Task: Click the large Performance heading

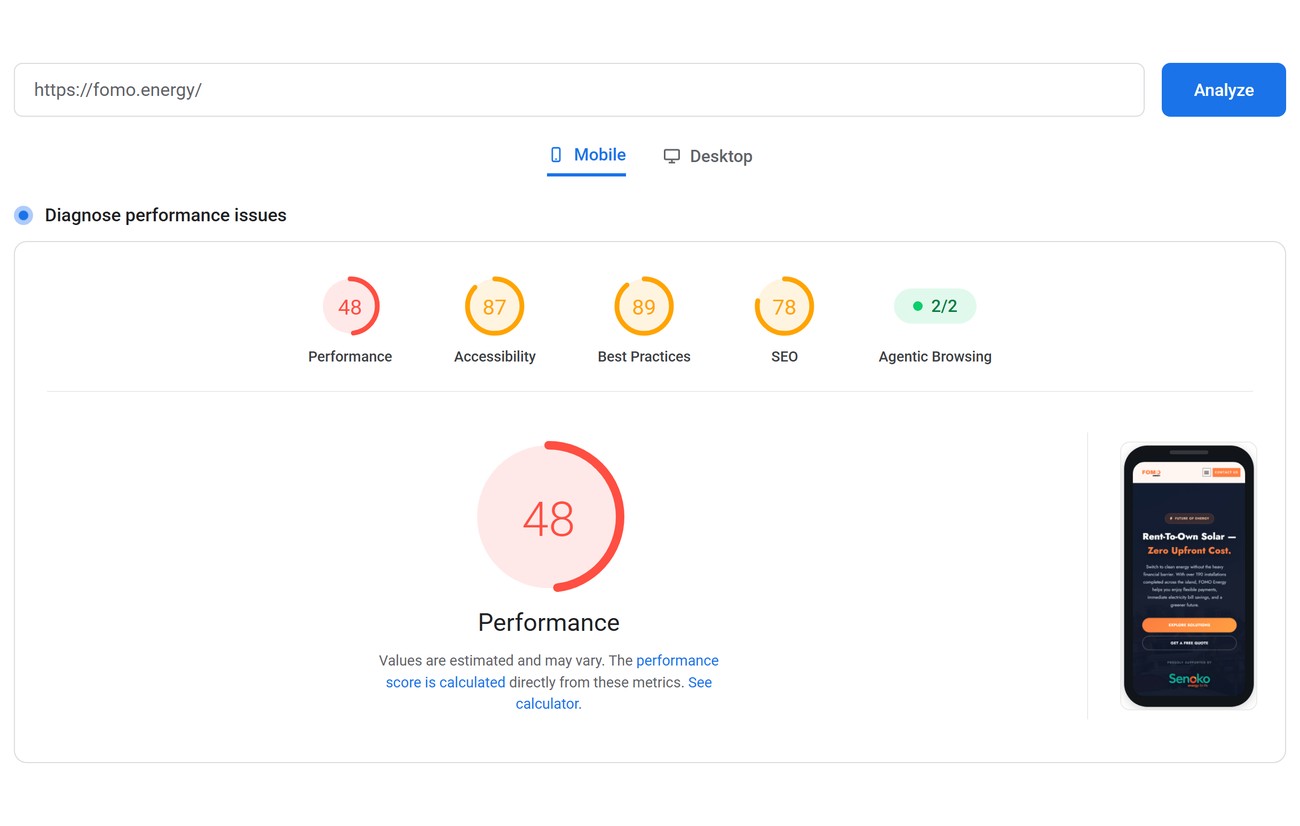Action: coord(549,622)
